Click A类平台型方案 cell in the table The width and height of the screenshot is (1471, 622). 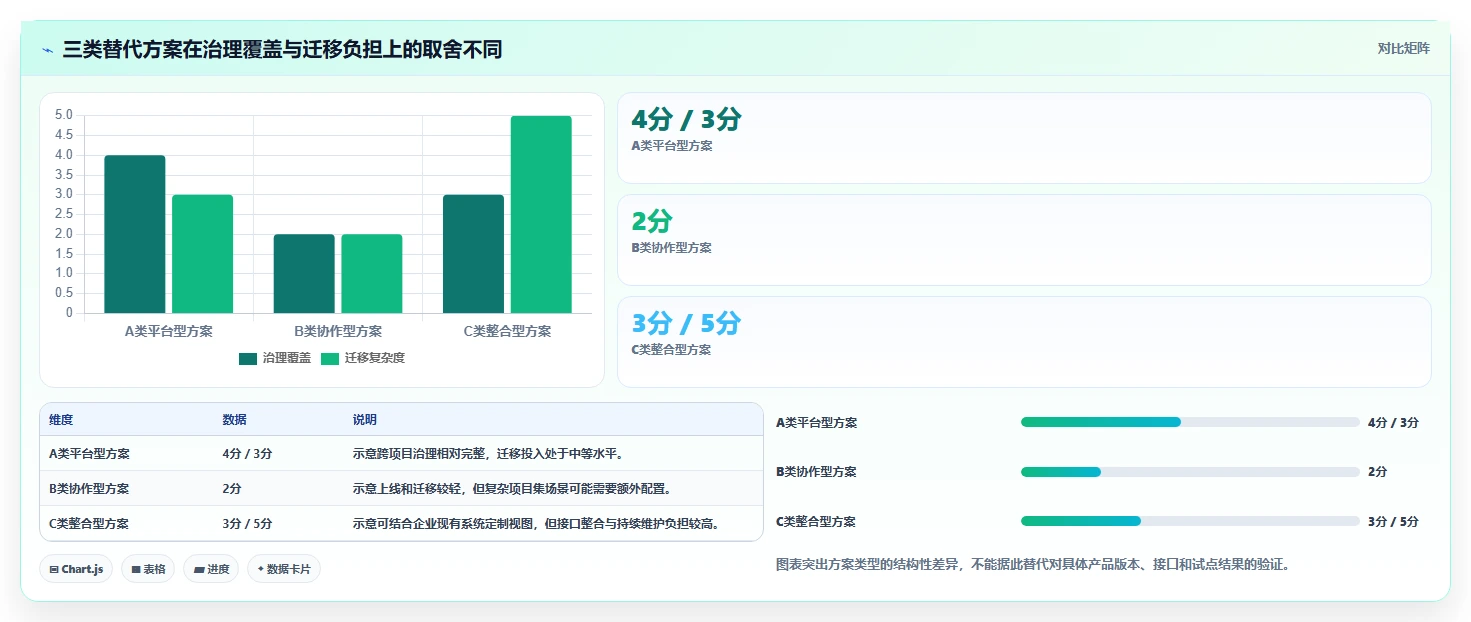pos(89,454)
